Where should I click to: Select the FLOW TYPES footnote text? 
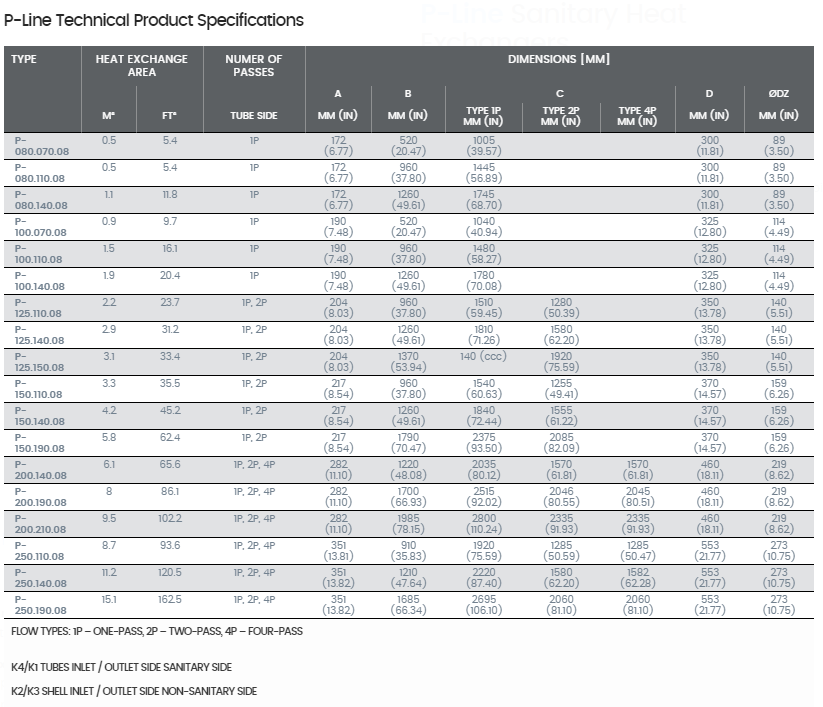pyautogui.click(x=157, y=631)
